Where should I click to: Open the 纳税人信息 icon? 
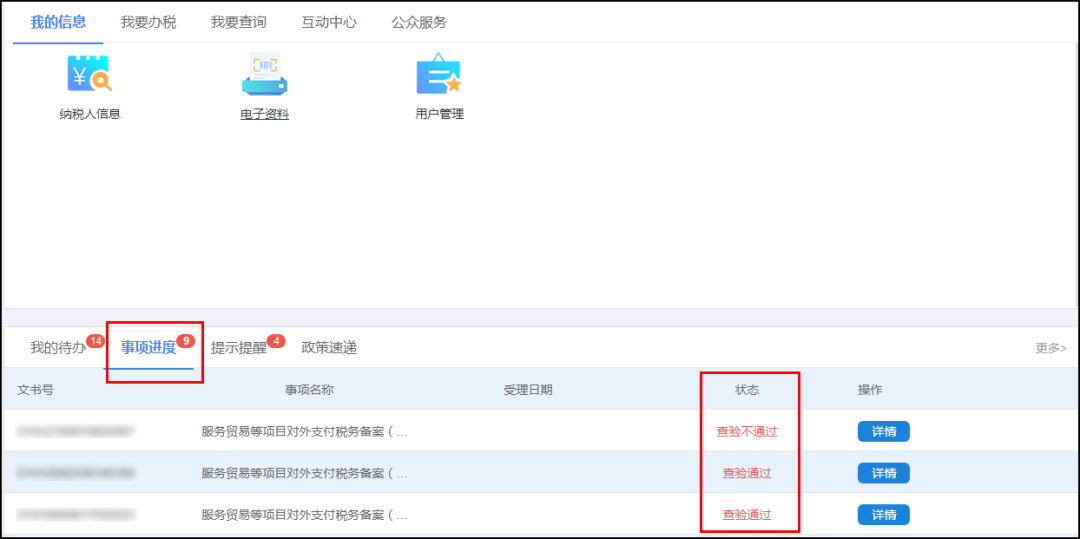(x=90, y=74)
